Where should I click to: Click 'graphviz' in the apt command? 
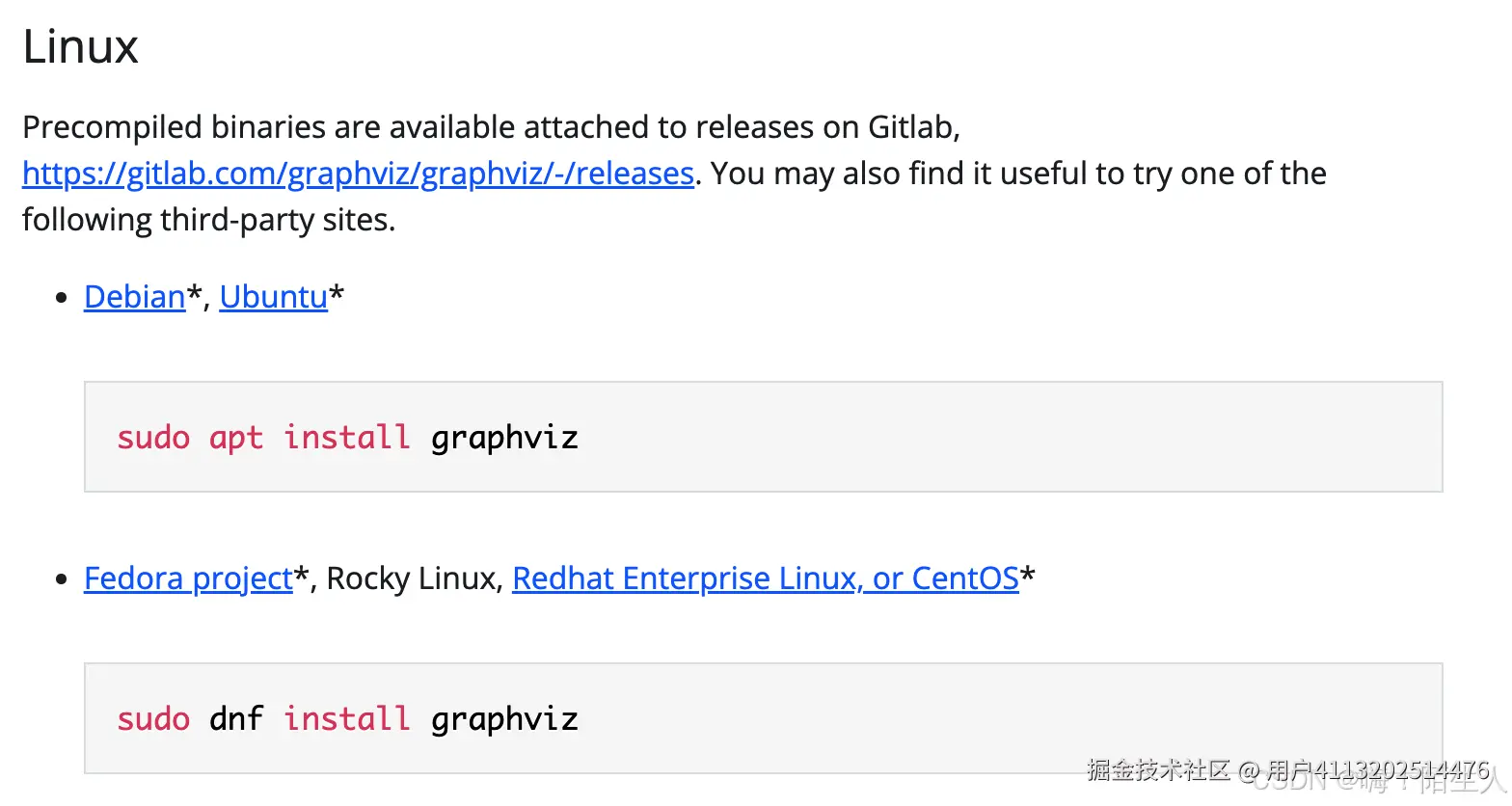(x=503, y=438)
